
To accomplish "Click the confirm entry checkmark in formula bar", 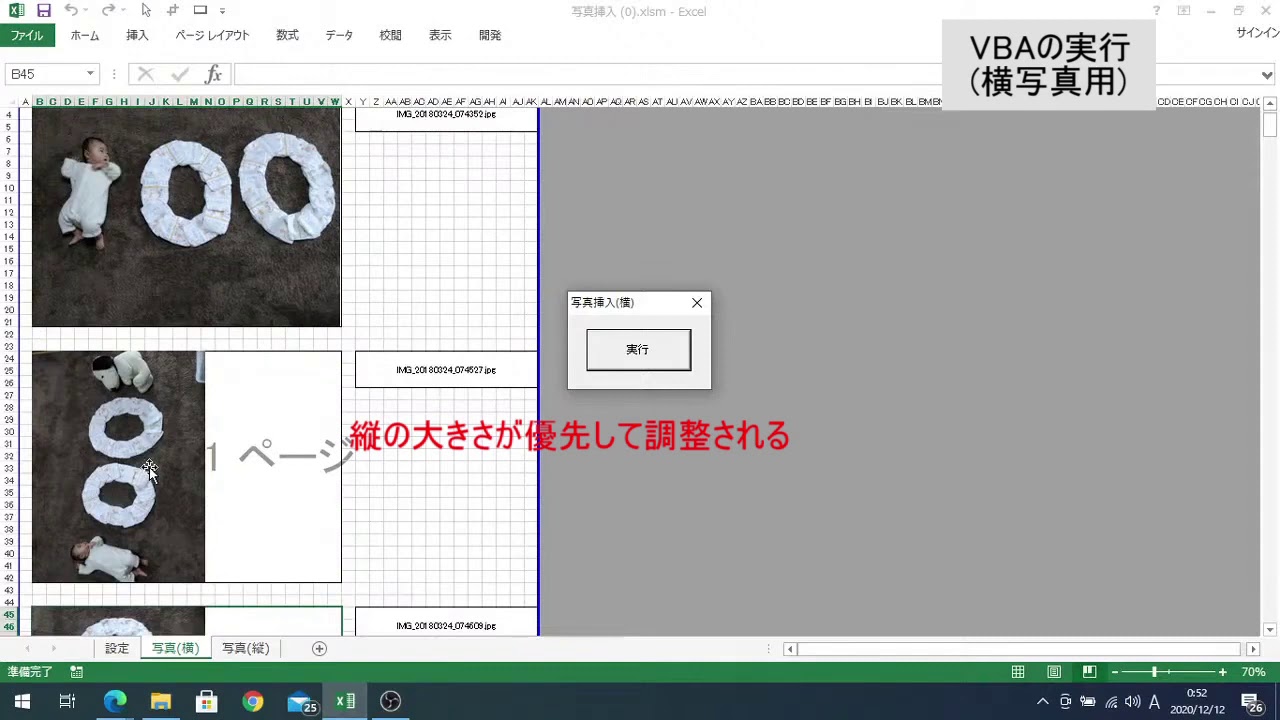I will [x=180, y=74].
